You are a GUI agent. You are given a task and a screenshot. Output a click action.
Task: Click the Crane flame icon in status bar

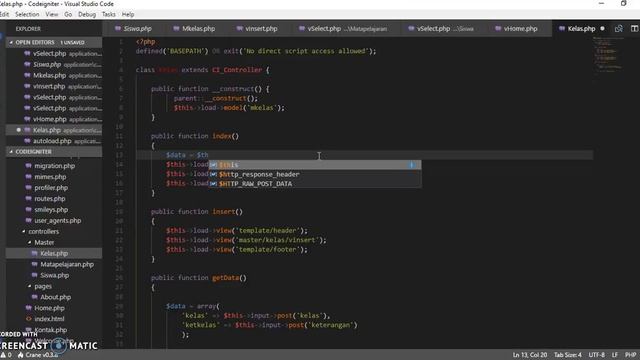tap(20, 355)
